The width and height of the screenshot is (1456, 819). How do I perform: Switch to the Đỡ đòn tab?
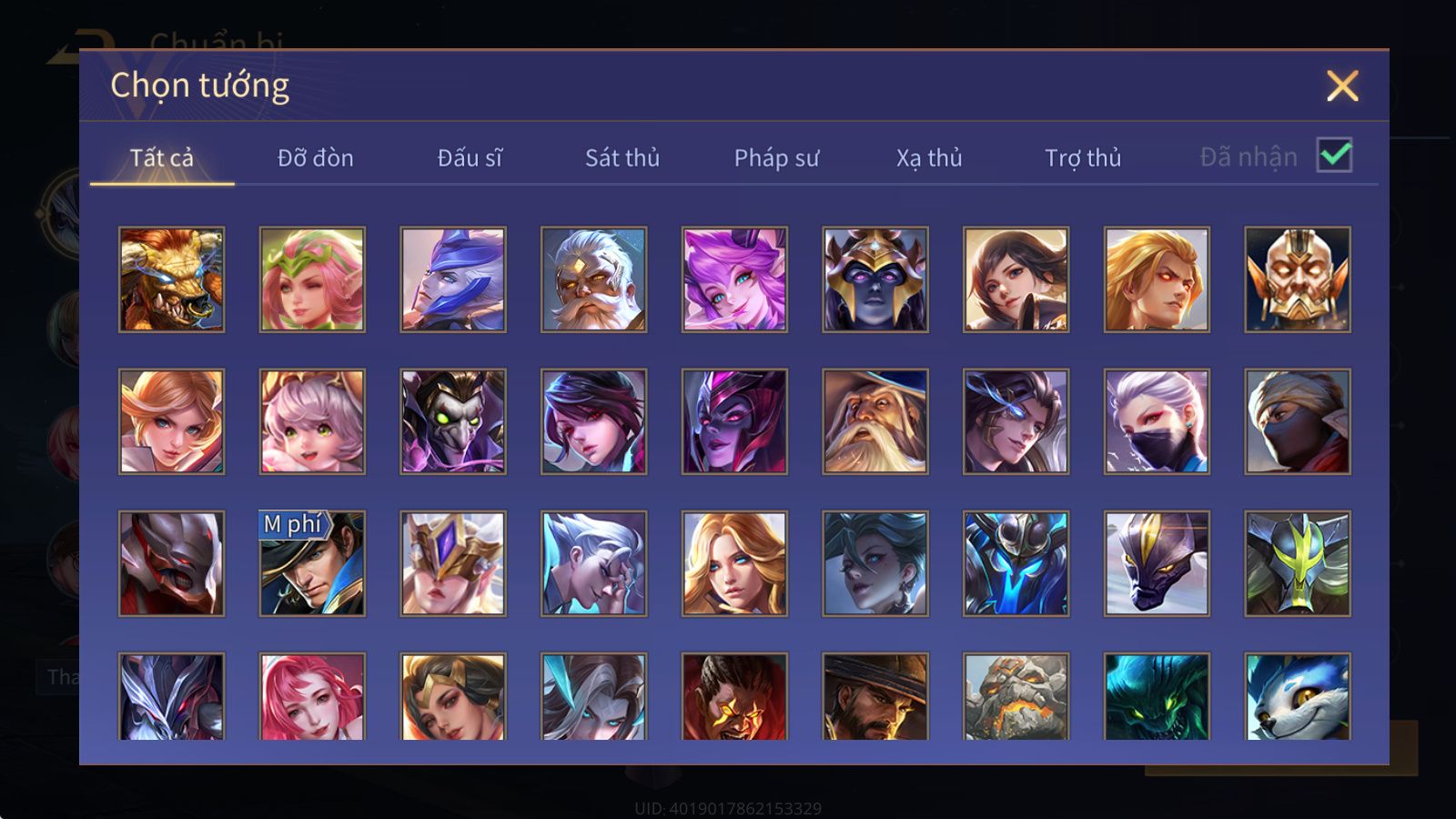click(x=315, y=157)
